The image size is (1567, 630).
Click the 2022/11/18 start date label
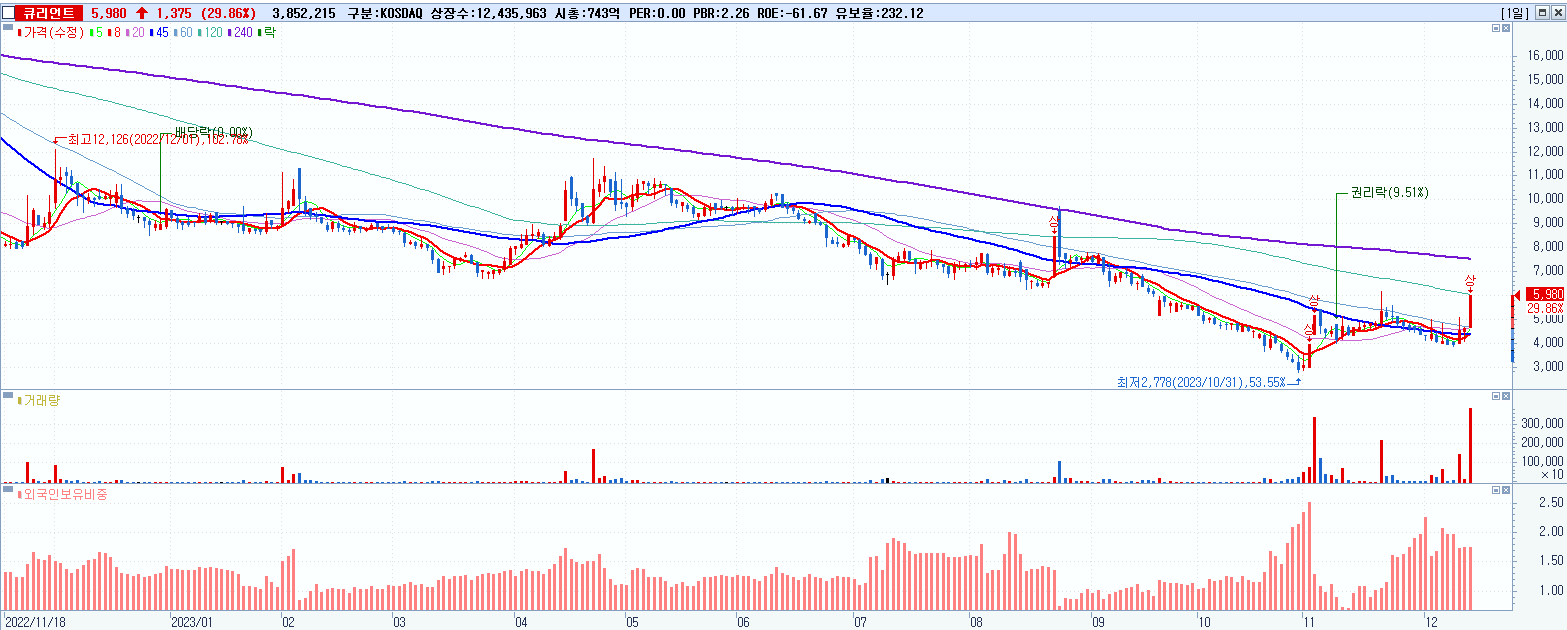[x=35, y=620]
